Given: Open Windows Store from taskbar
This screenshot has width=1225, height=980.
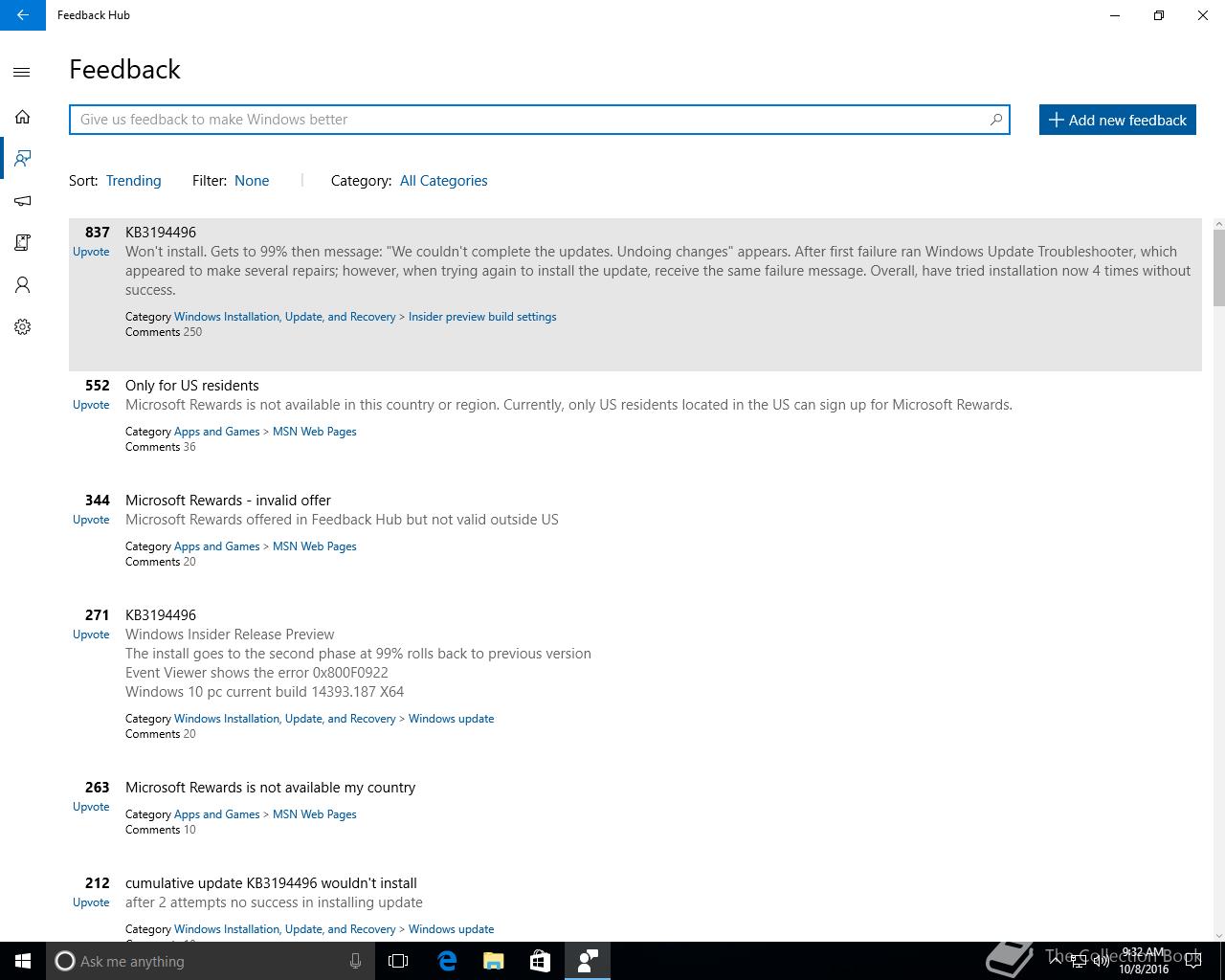Looking at the screenshot, I should [x=540, y=961].
